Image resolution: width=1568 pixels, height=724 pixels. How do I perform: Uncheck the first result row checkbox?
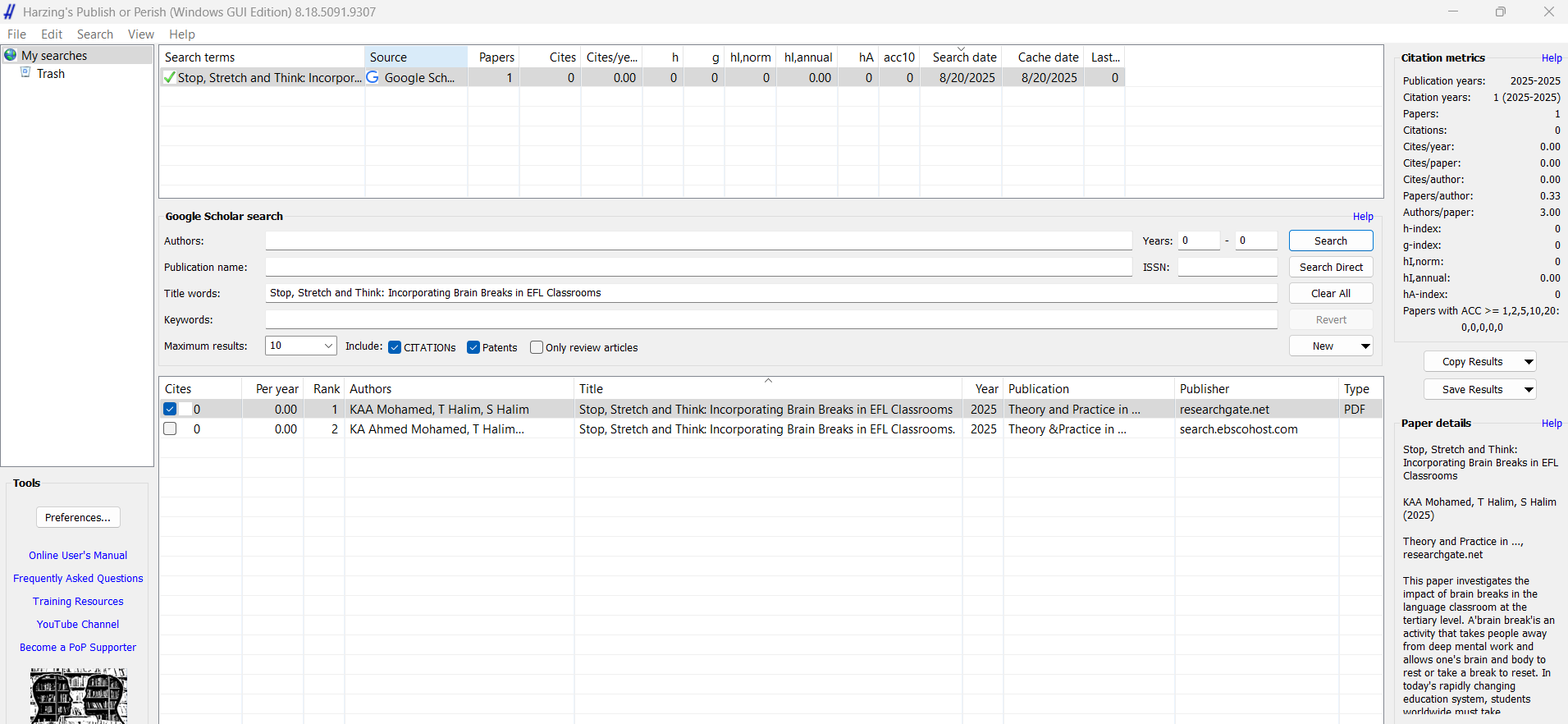pos(170,409)
